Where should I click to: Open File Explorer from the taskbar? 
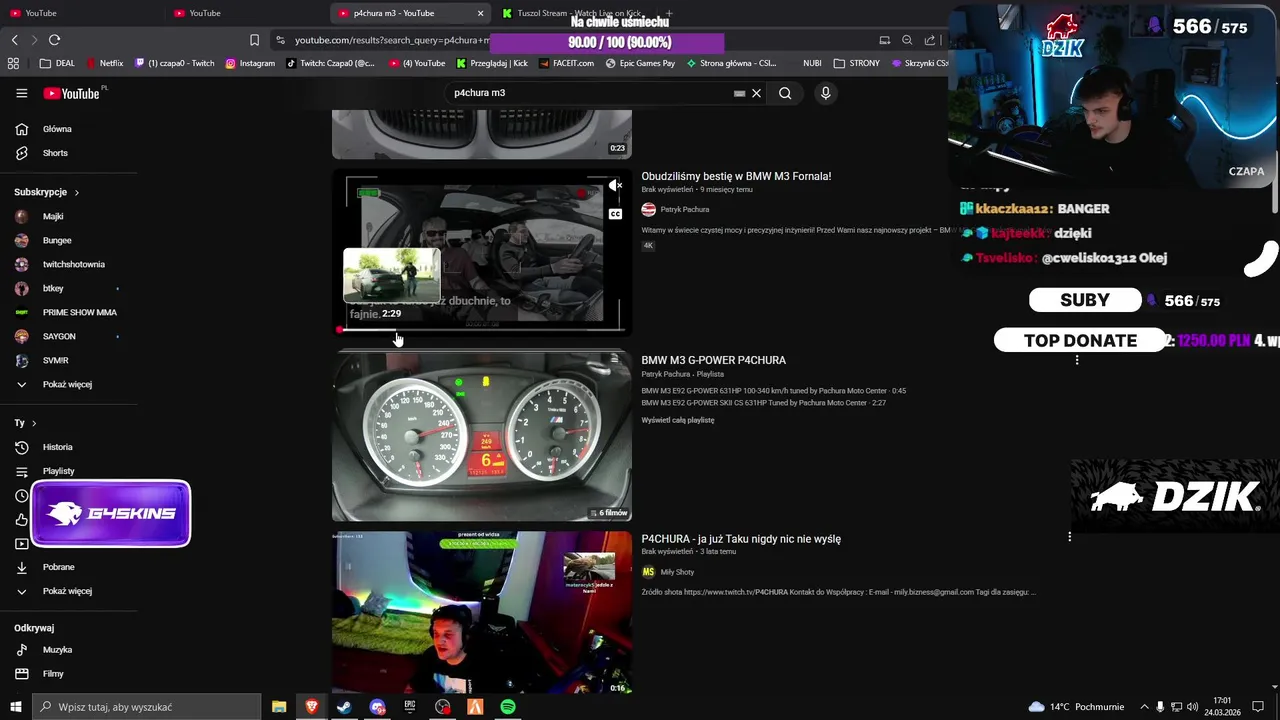pyautogui.click(x=279, y=707)
